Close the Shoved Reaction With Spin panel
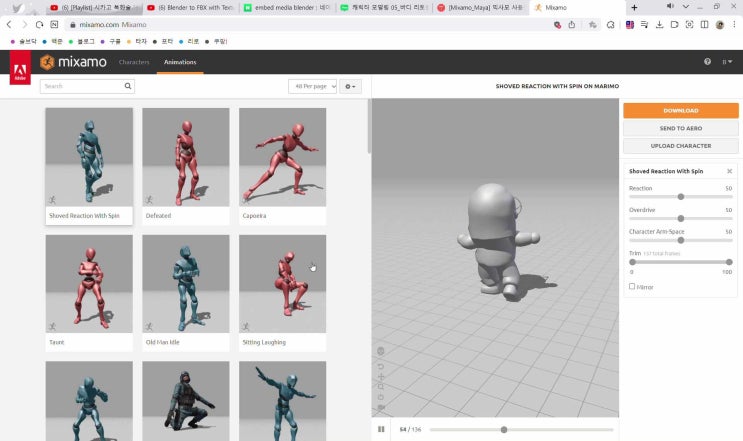Image resolution: width=743 pixels, height=441 pixels. [729, 171]
